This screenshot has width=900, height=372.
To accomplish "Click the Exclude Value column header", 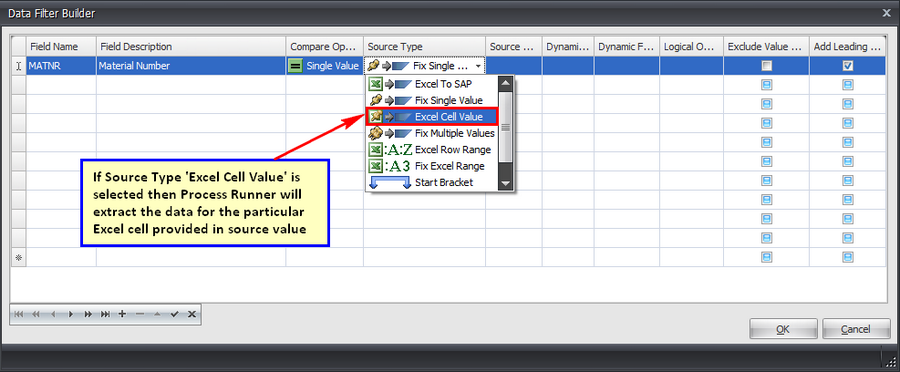I will (767, 47).
